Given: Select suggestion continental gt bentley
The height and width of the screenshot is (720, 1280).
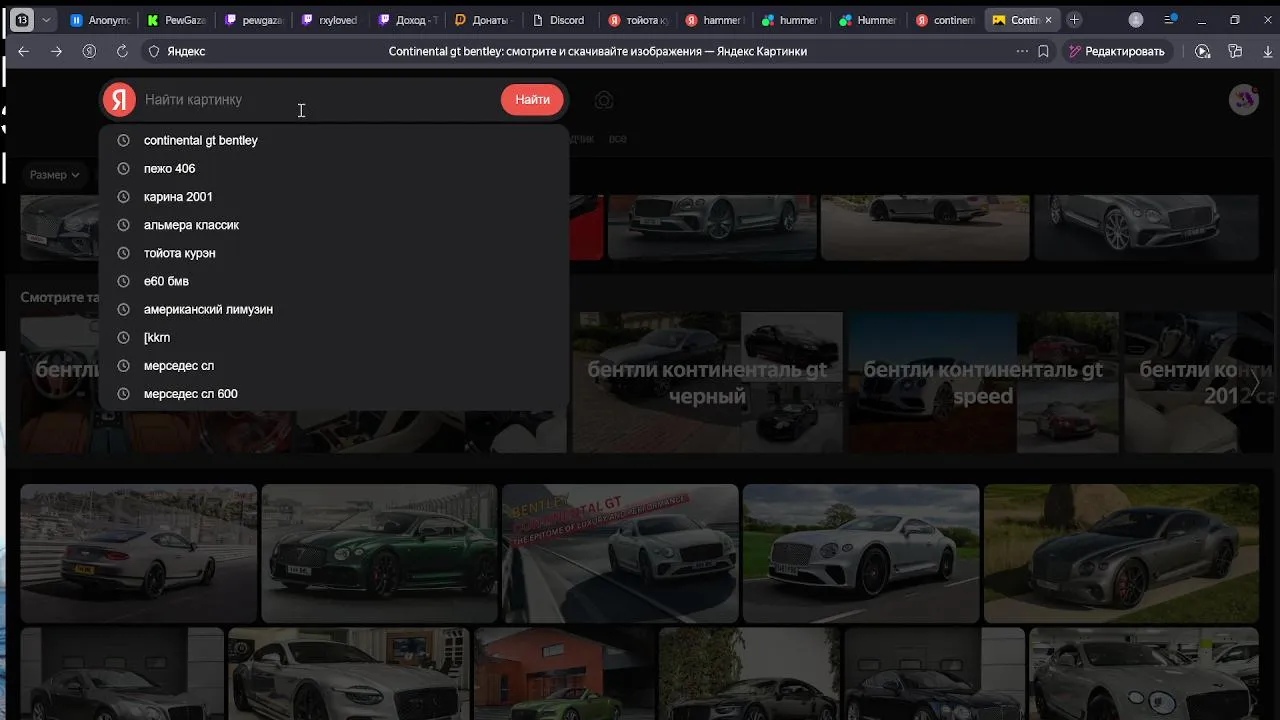Looking at the screenshot, I should [x=334, y=140].
